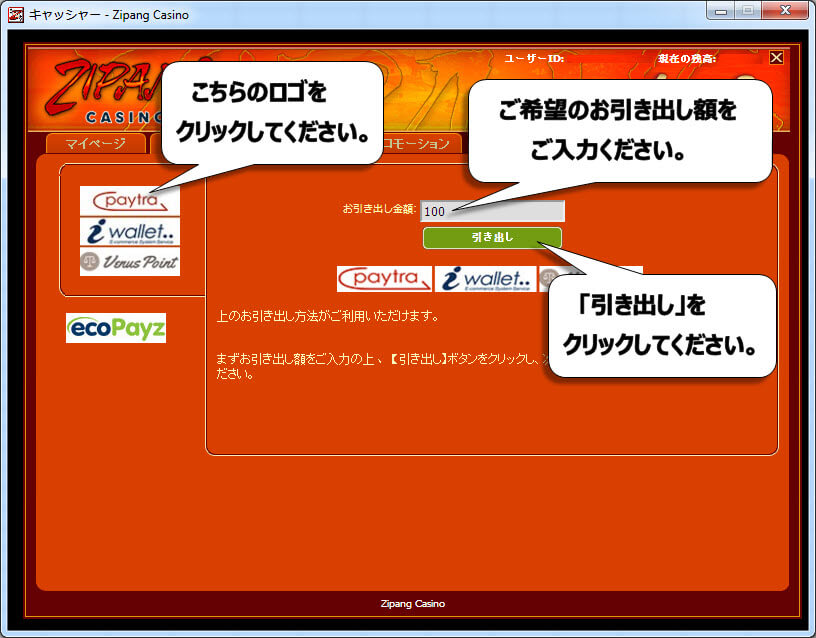This screenshot has height=638, width=816.
Task: Click the text 上のお引き出し方法がご利用いただけます。
Action: (x=328, y=316)
